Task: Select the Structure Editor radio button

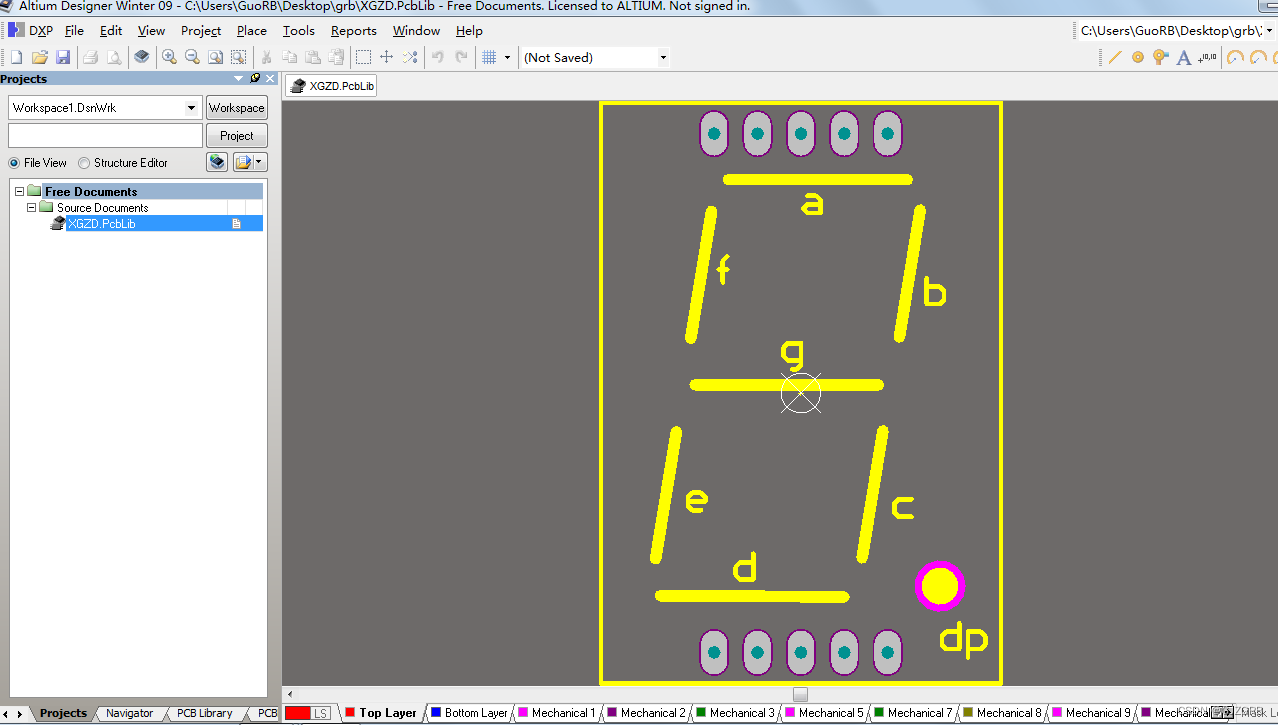Action: pyautogui.click(x=86, y=162)
